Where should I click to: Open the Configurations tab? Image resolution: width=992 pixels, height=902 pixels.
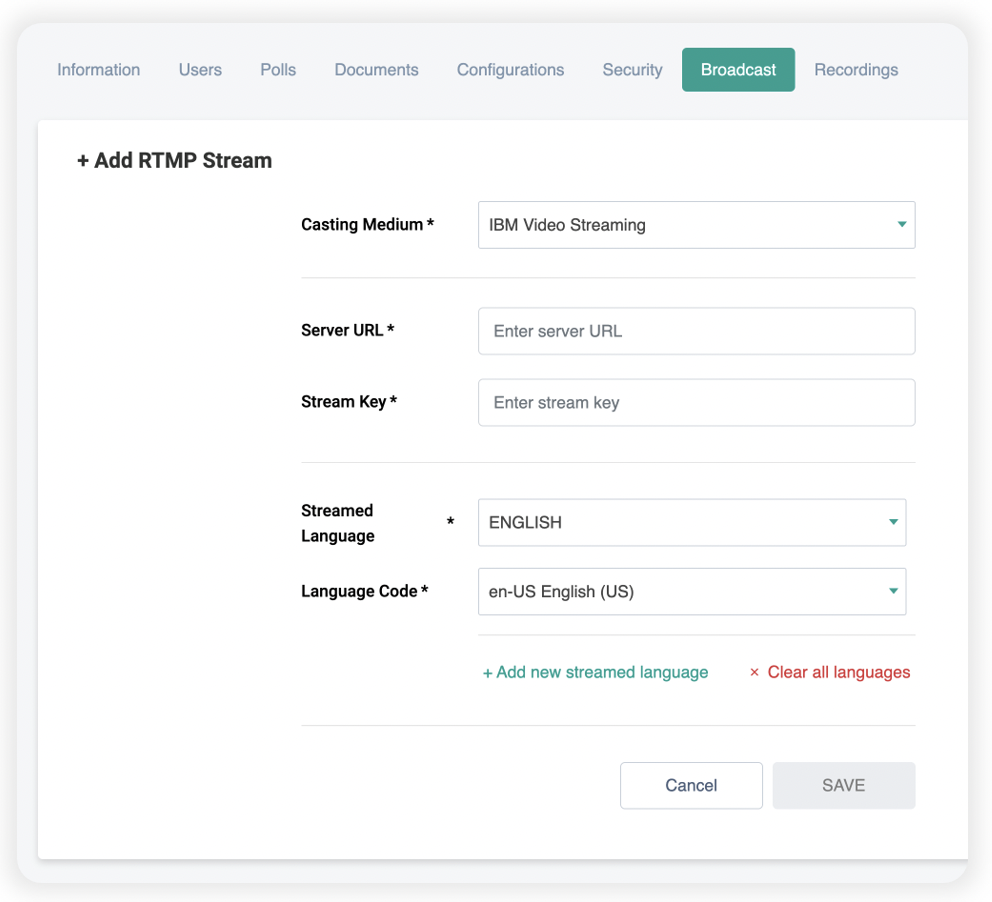pos(511,70)
